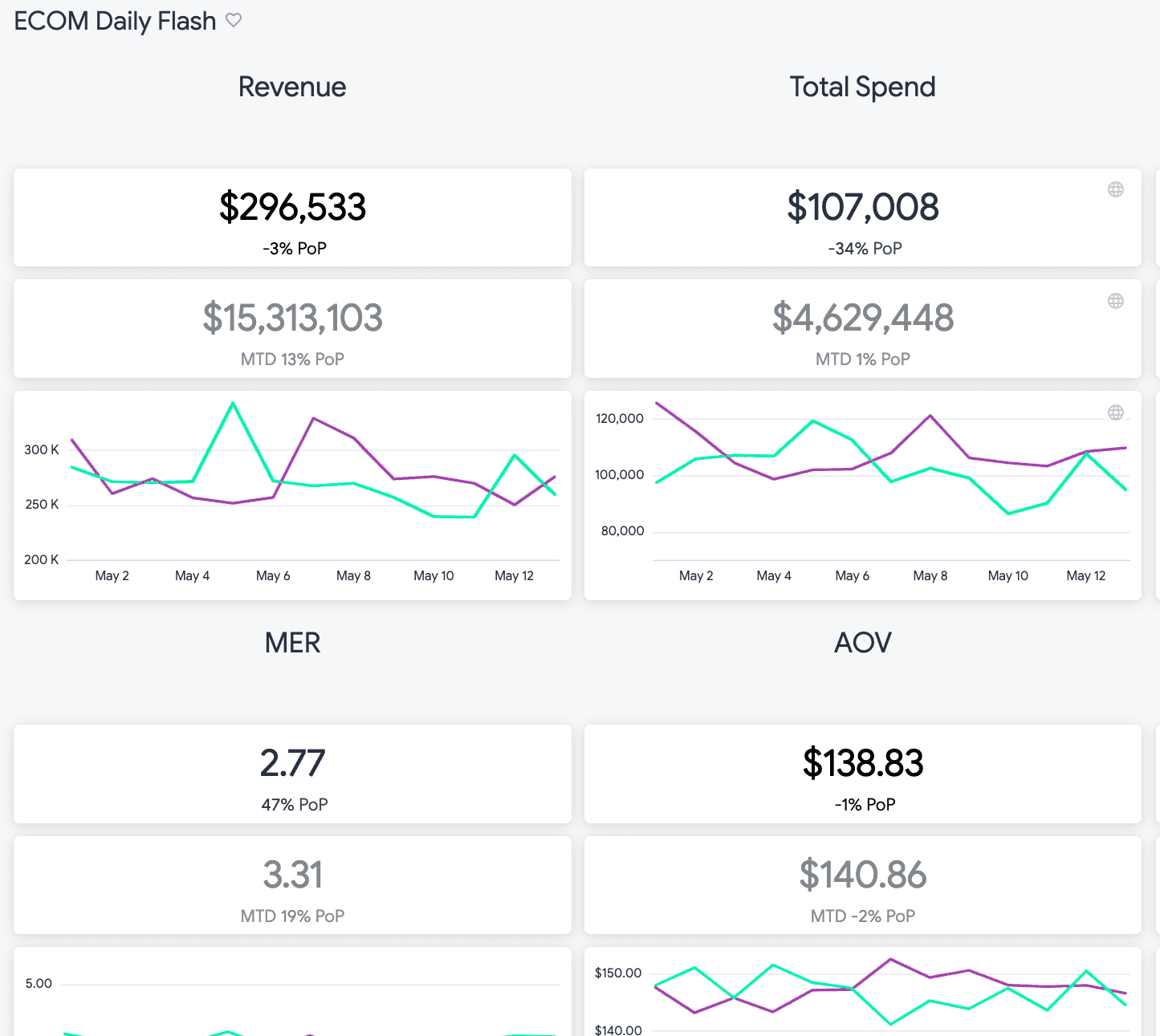Click the 80,000 axis label on Total Spend chart
The width and height of the screenshot is (1160, 1036).
click(623, 531)
